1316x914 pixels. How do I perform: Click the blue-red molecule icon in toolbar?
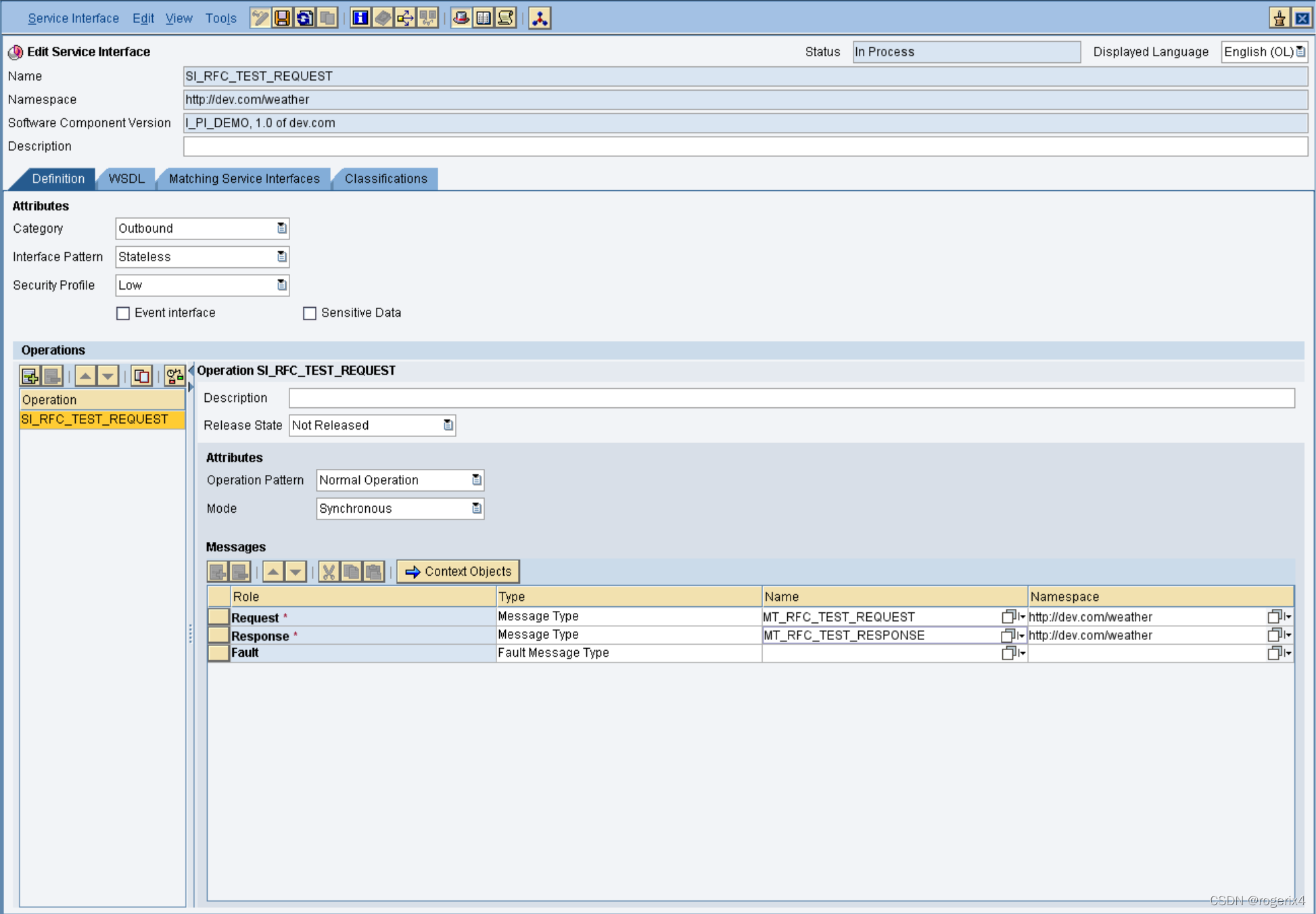[540, 18]
